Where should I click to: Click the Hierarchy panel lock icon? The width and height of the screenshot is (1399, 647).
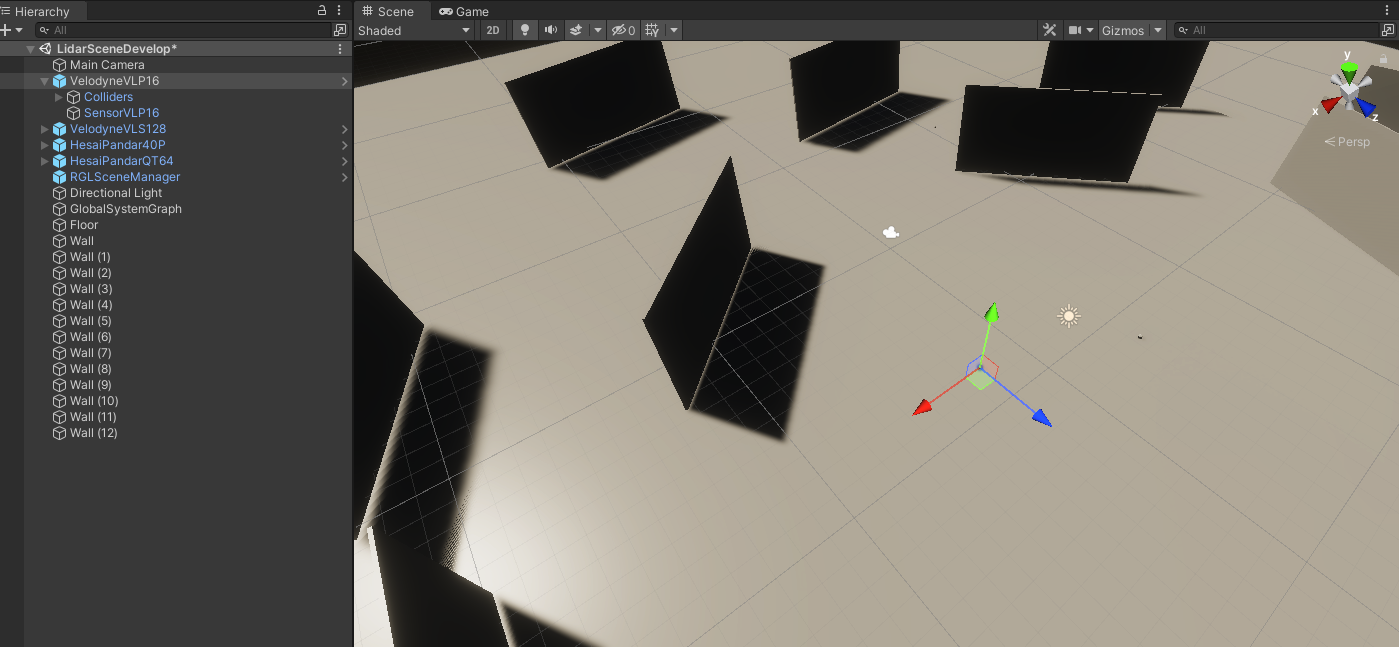point(322,10)
